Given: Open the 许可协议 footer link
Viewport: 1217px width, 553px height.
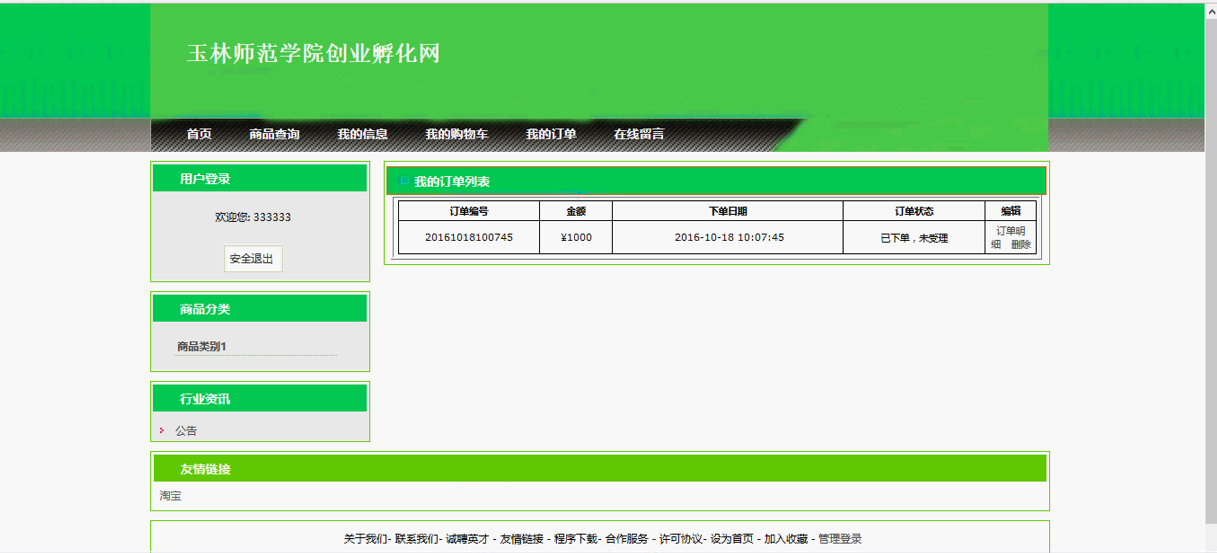Looking at the screenshot, I should [x=680, y=539].
